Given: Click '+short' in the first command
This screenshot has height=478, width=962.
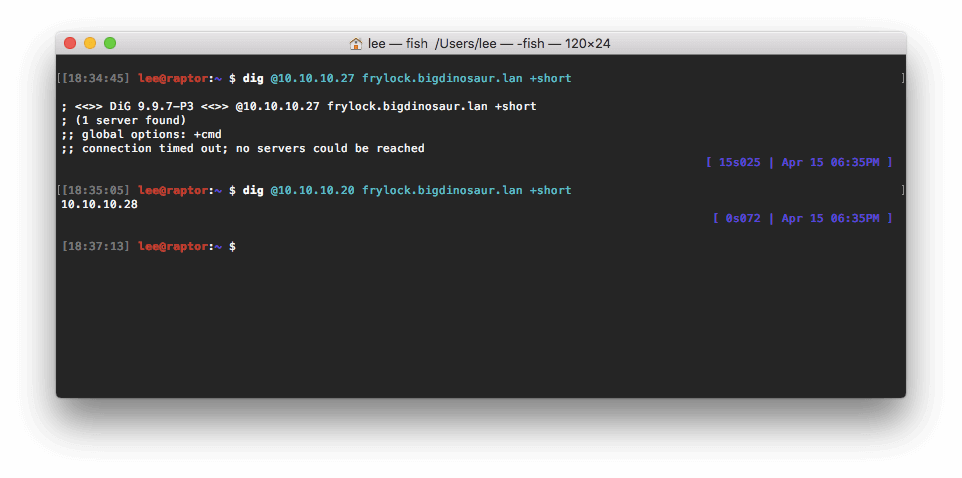Looking at the screenshot, I should tap(550, 78).
